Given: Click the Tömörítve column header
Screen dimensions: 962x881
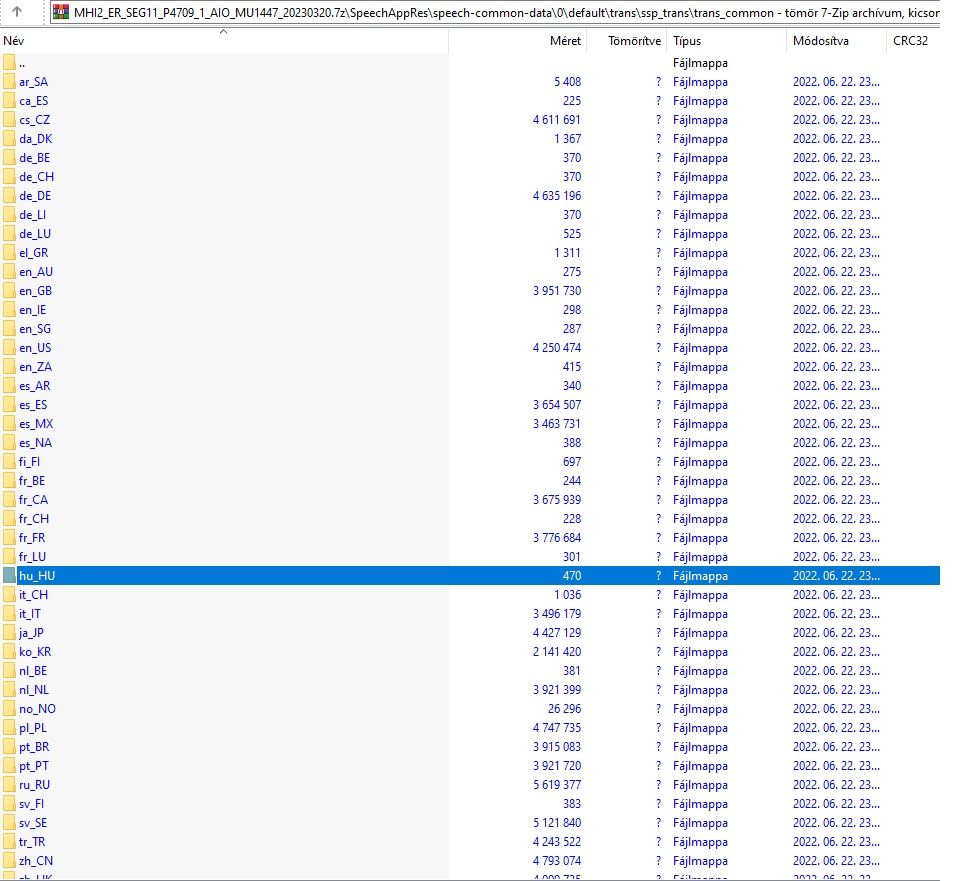Looking at the screenshot, I should (x=636, y=42).
